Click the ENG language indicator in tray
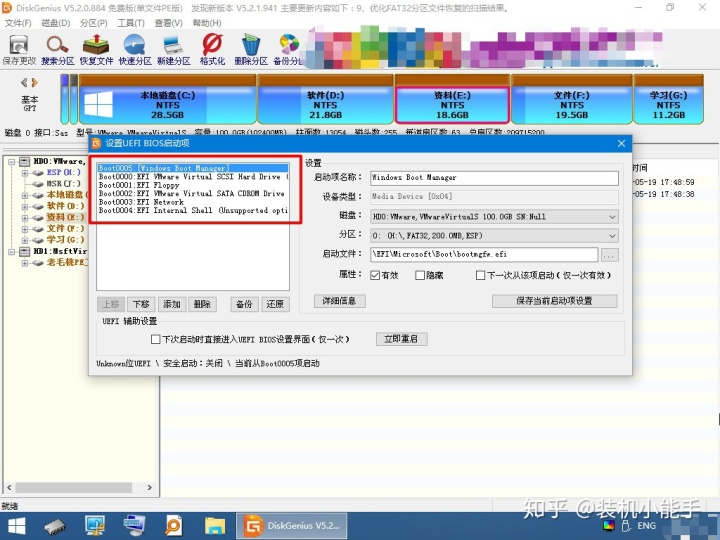Image resolution: width=720 pixels, height=540 pixels. click(647, 526)
